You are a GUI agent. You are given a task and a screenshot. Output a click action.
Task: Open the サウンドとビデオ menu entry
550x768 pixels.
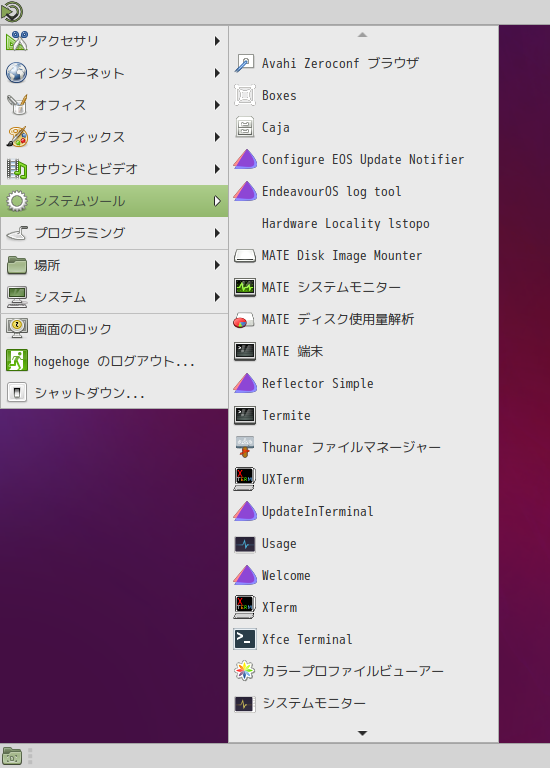coord(115,169)
